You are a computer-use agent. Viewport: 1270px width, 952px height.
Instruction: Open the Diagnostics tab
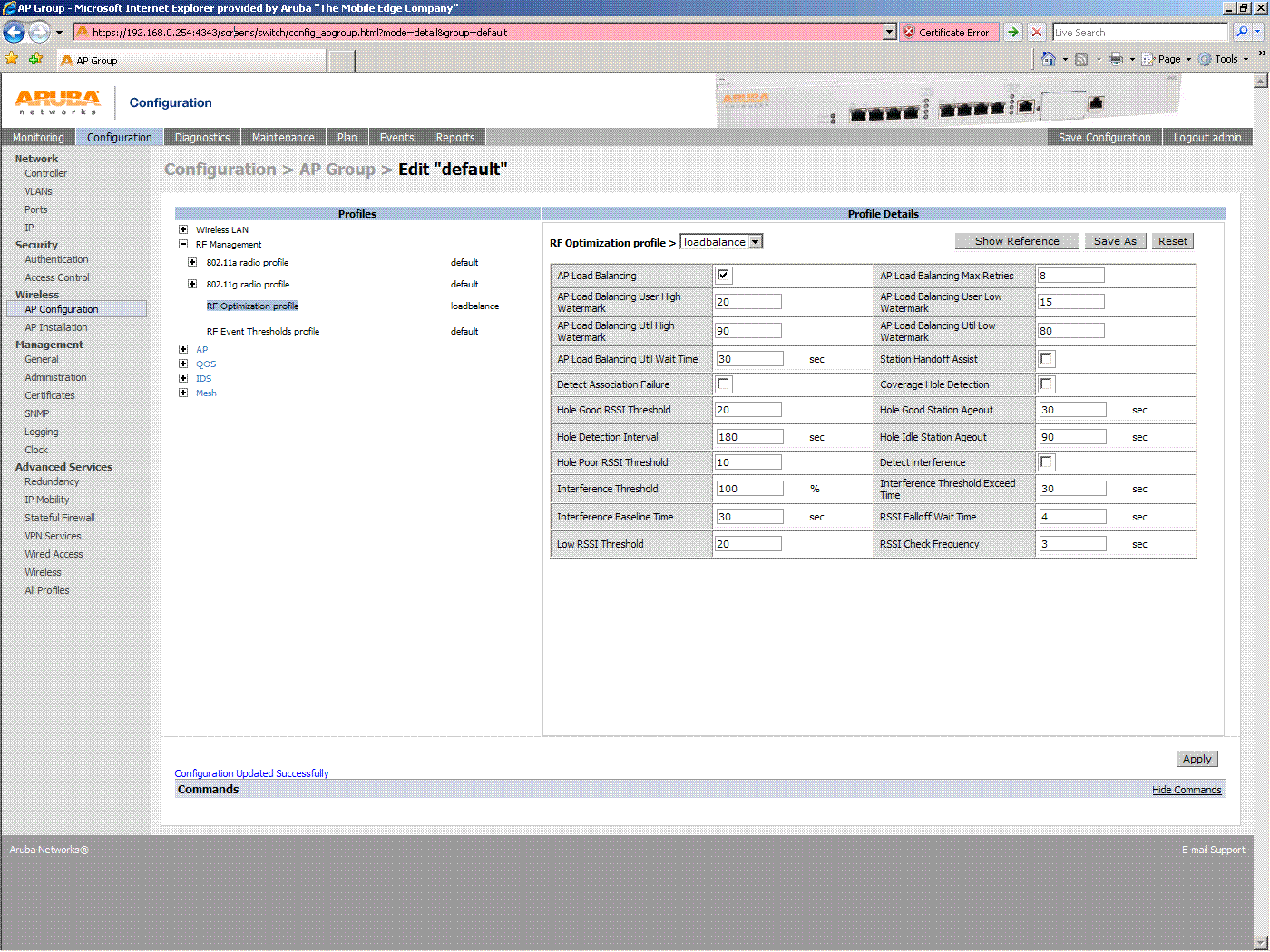201,136
